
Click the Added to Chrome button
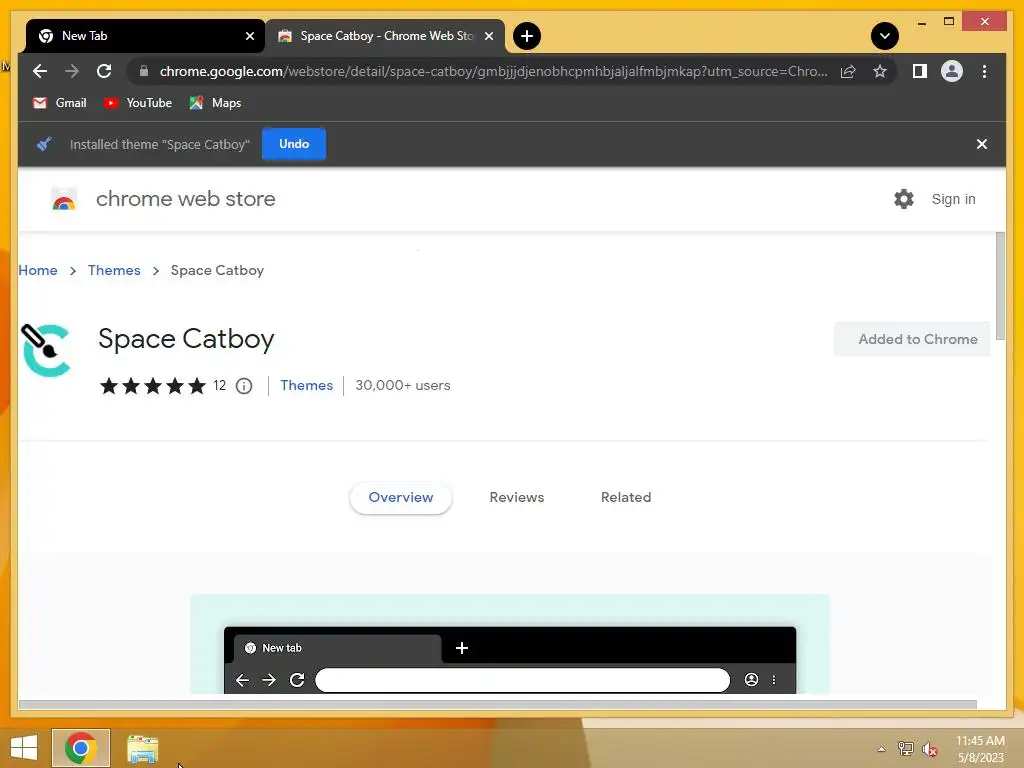pyautogui.click(x=912, y=339)
